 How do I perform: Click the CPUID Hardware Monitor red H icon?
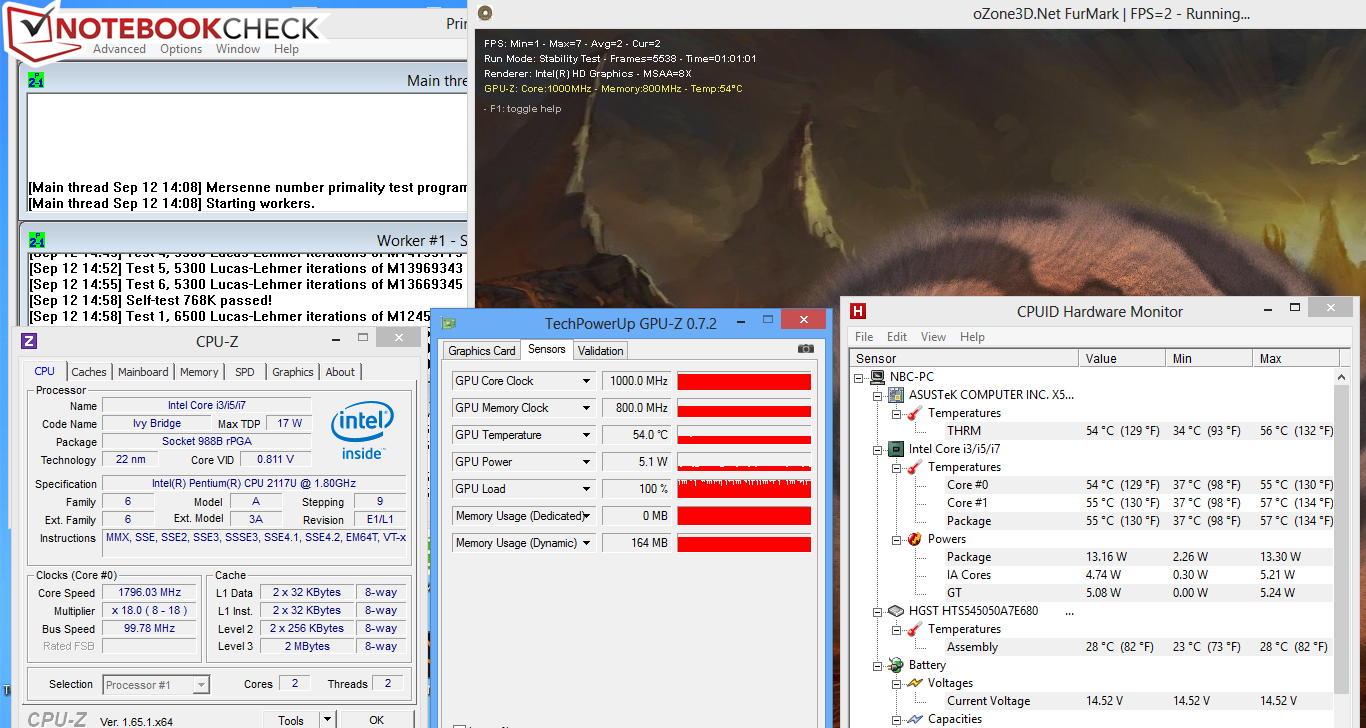[x=857, y=311]
